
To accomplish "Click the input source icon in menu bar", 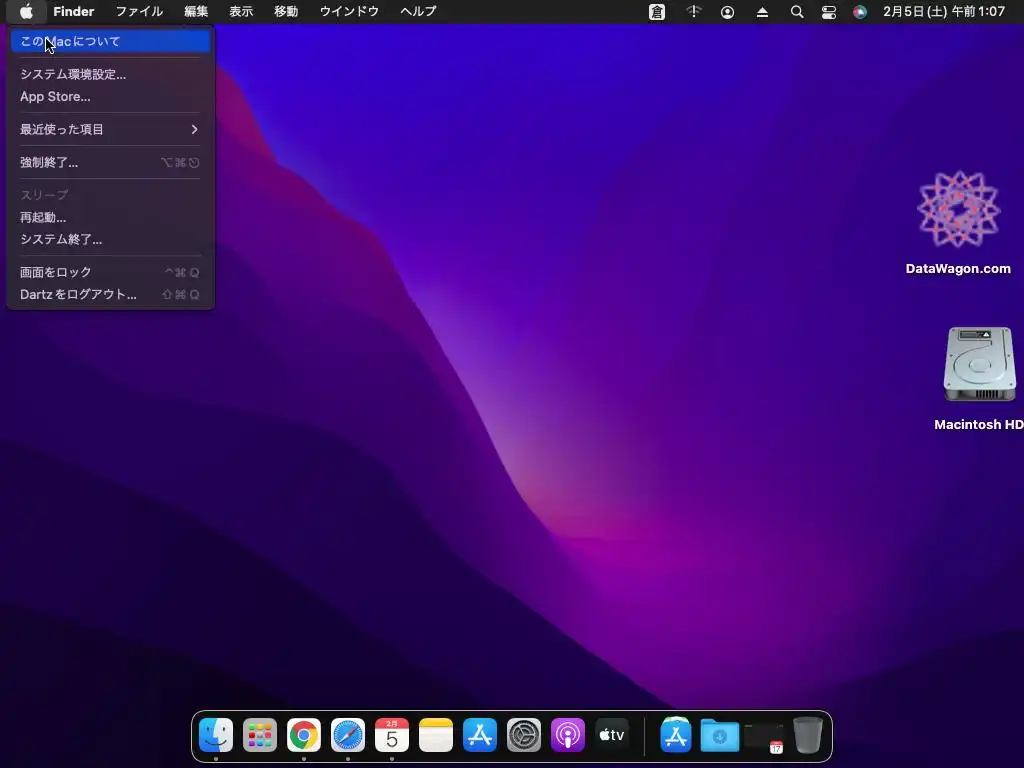I will pyautogui.click(x=657, y=12).
